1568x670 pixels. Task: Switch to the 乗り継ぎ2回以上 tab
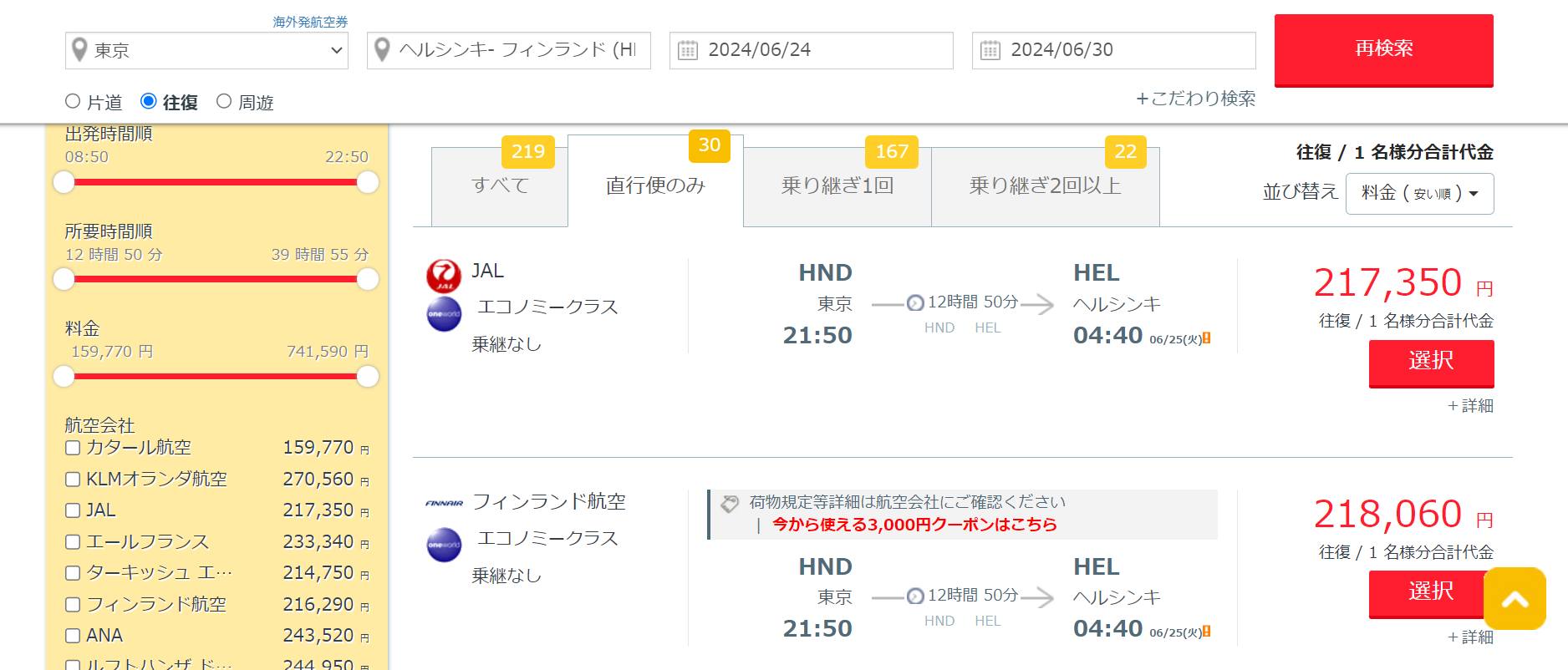[1045, 186]
